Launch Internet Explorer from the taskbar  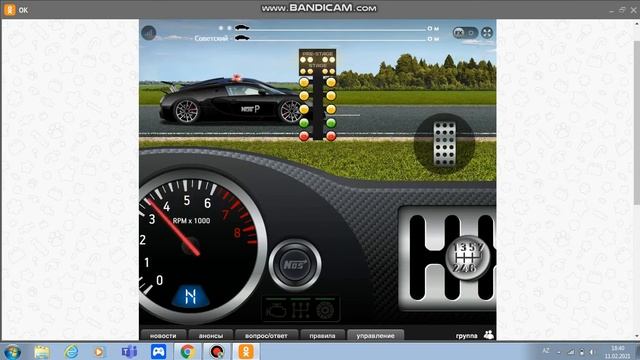coord(71,351)
